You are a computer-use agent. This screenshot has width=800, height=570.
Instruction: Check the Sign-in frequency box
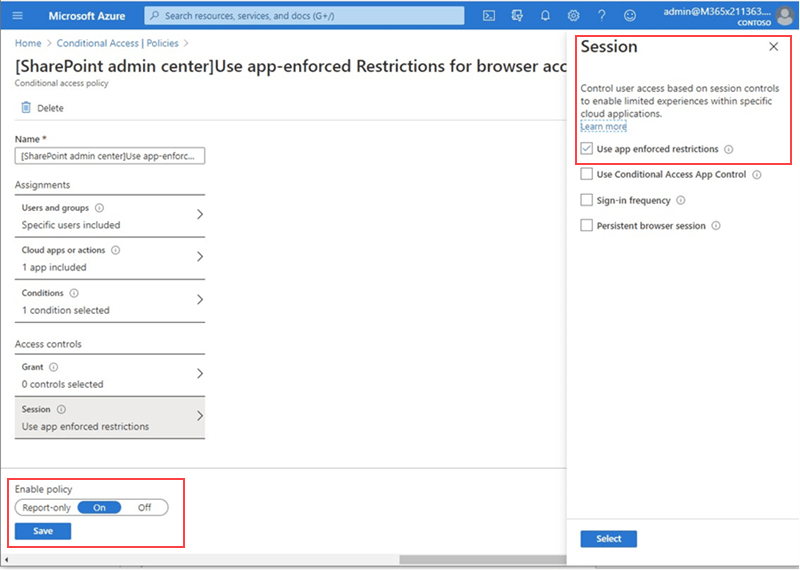pyautogui.click(x=587, y=200)
